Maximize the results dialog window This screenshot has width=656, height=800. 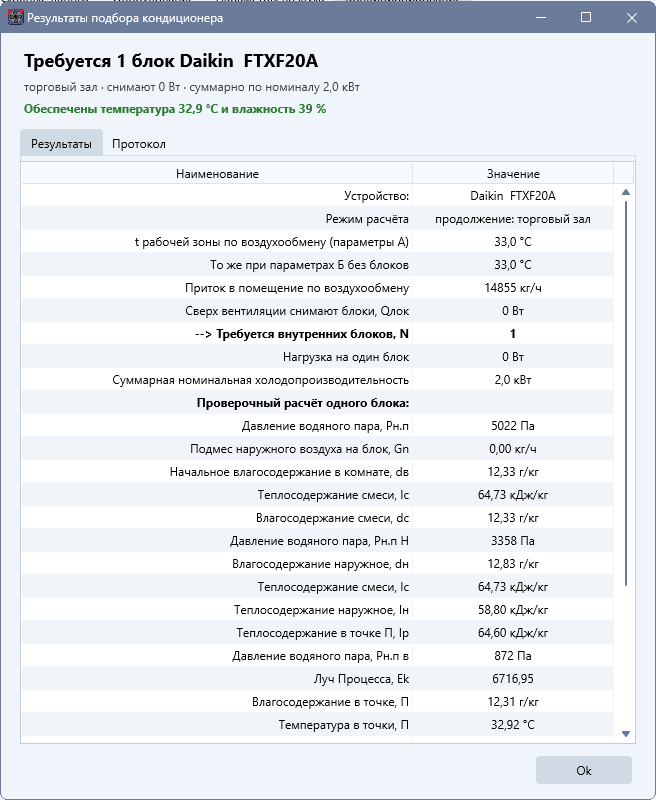[586, 18]
